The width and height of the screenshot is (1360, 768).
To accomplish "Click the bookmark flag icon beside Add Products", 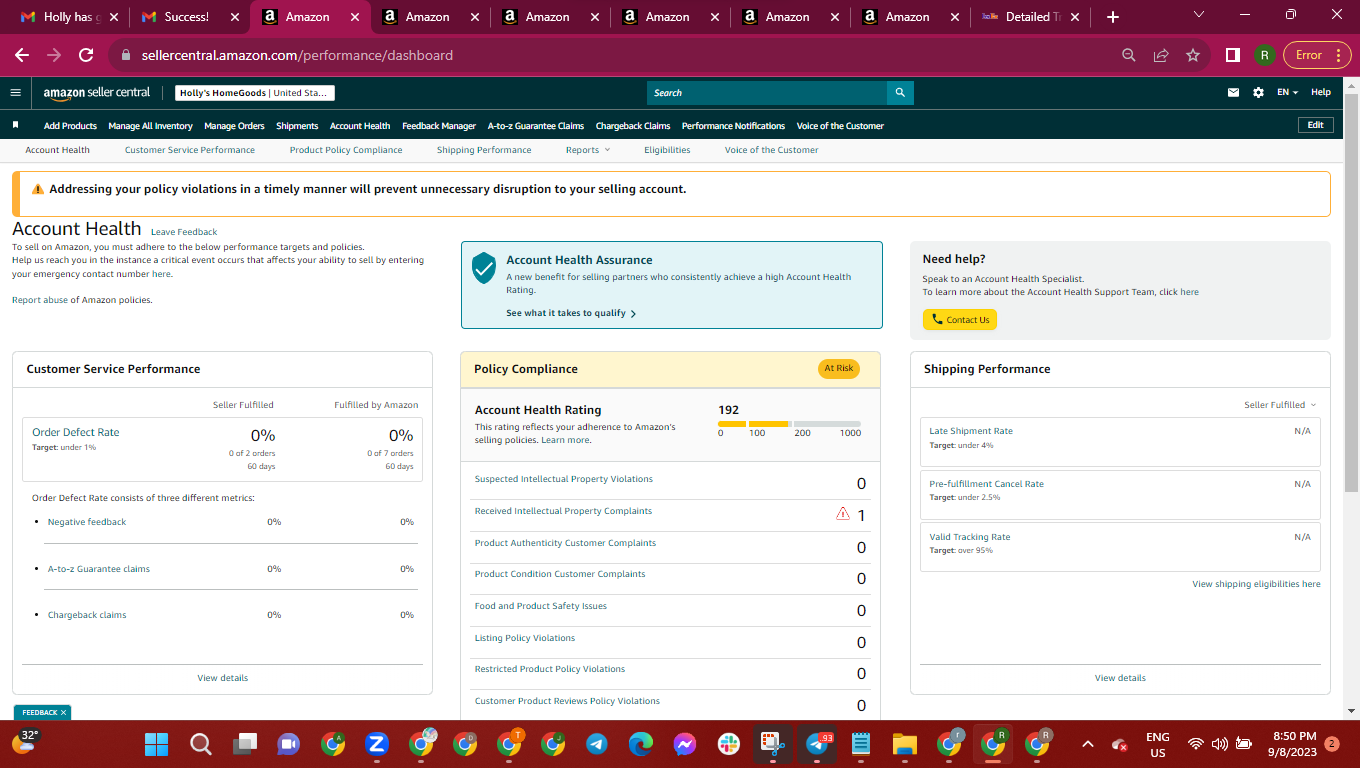I will tap(15, 125).
